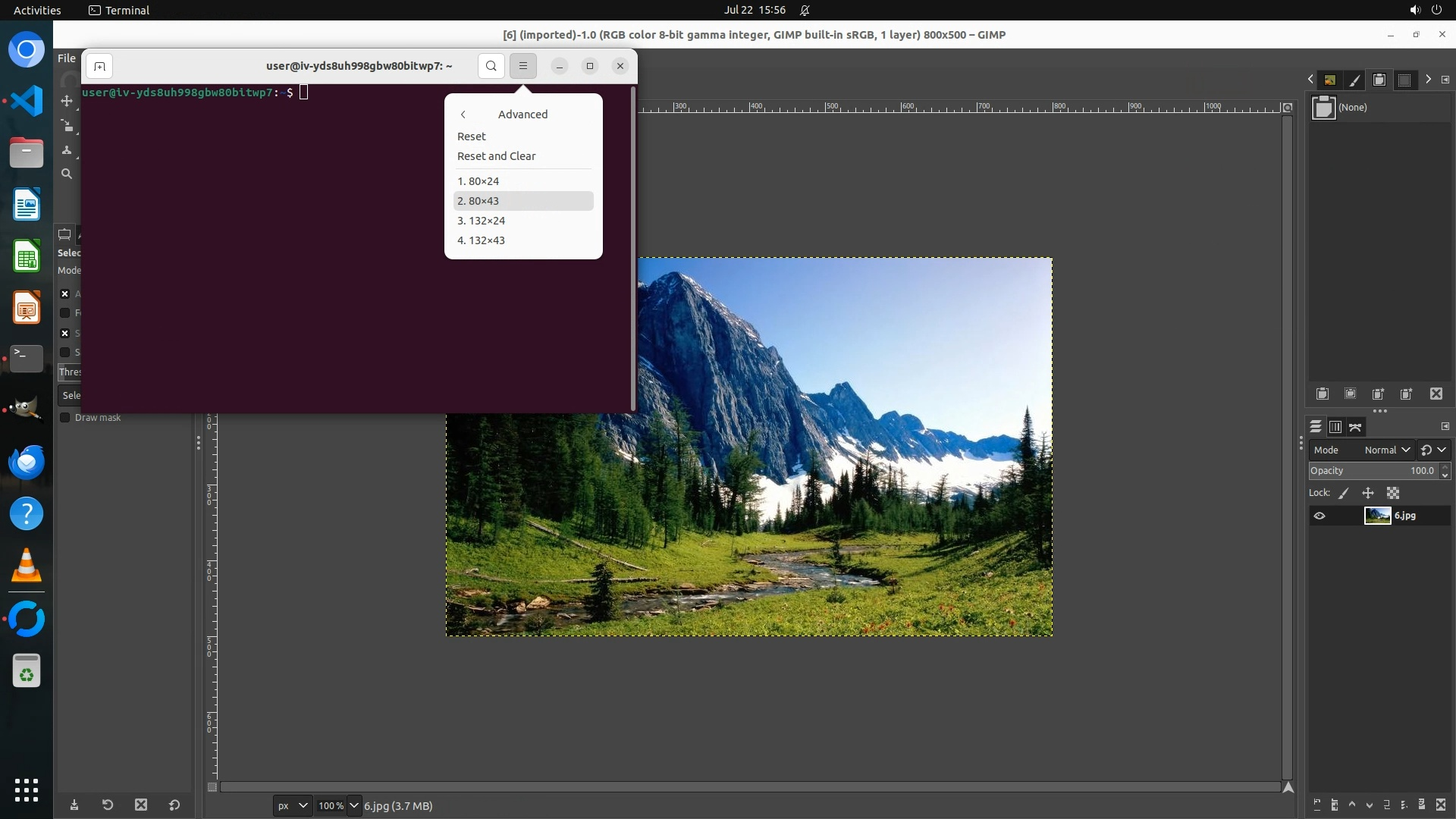Go back from Advanced submenu
The height and width of the screenshot is (819, 1456).
(x=463, y=115)
